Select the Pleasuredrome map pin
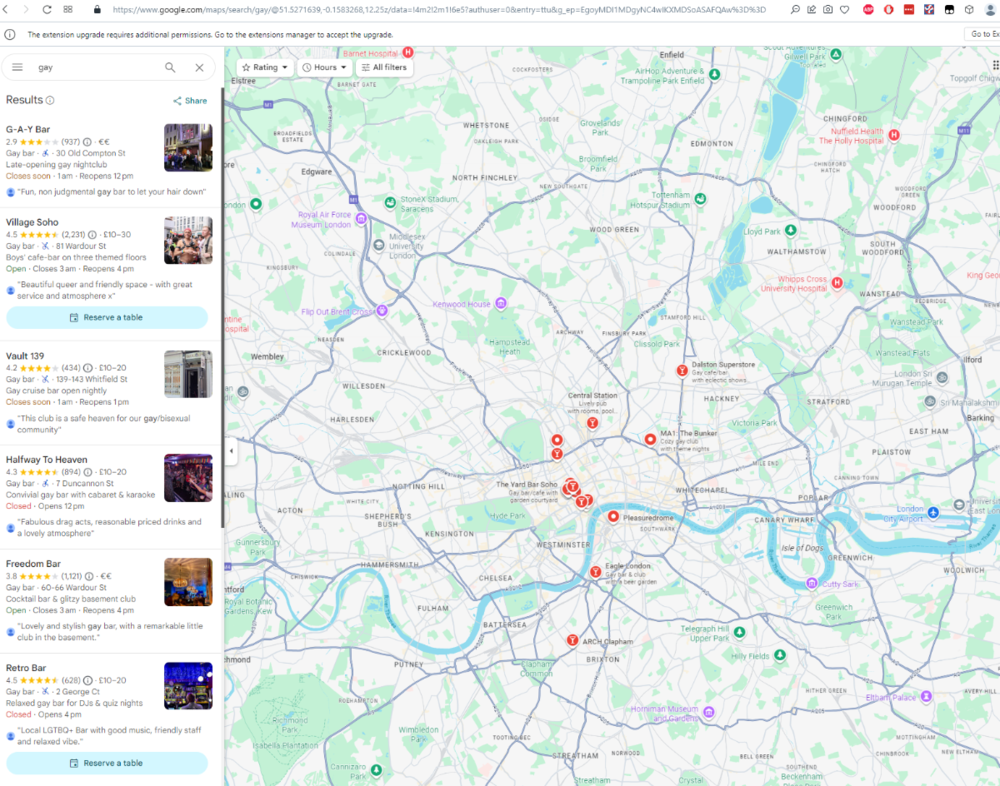Screen dimensions: 1000x786 (613, 516)
